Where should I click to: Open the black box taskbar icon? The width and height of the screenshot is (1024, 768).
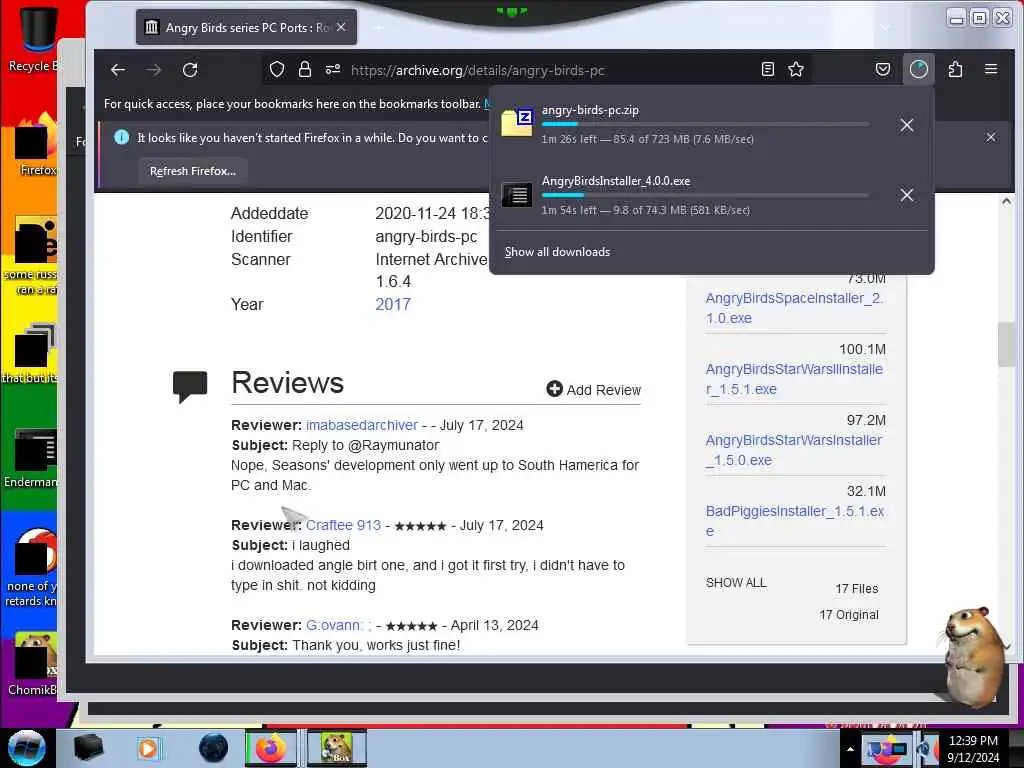89,748
